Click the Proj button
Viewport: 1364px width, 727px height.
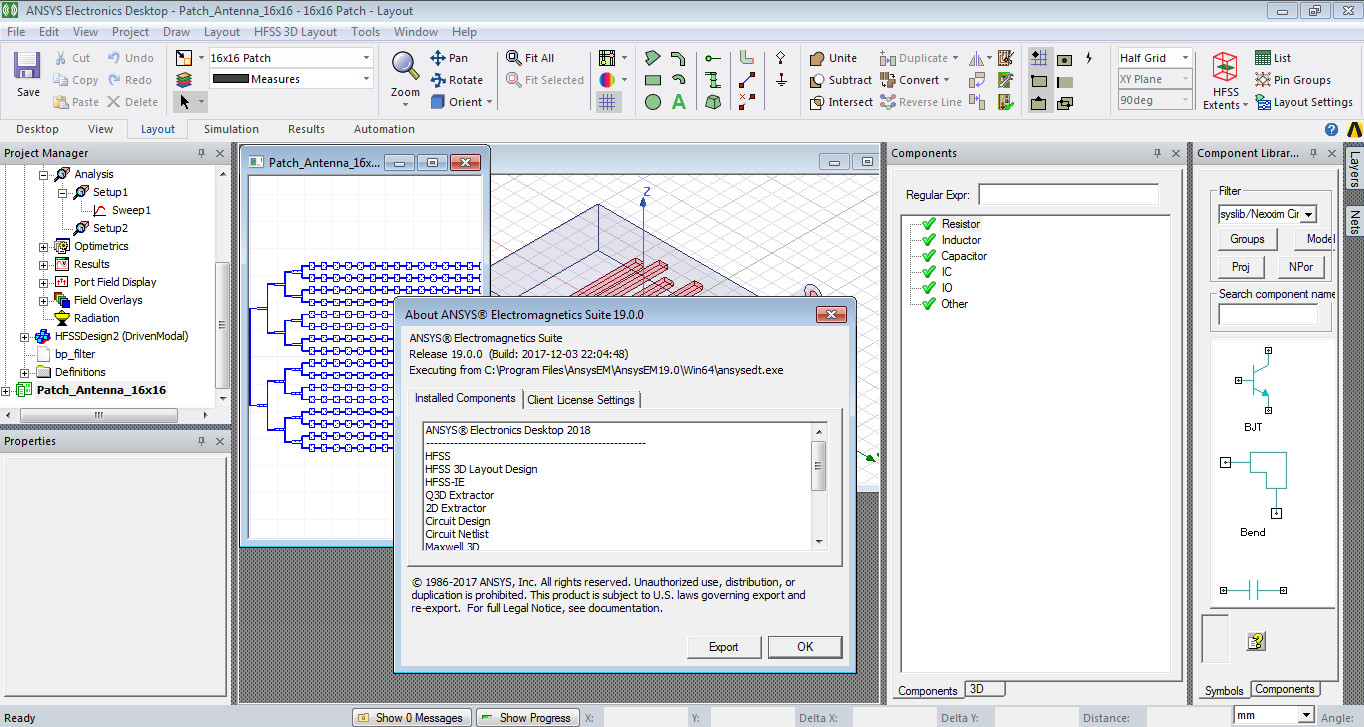point(1241,267)
